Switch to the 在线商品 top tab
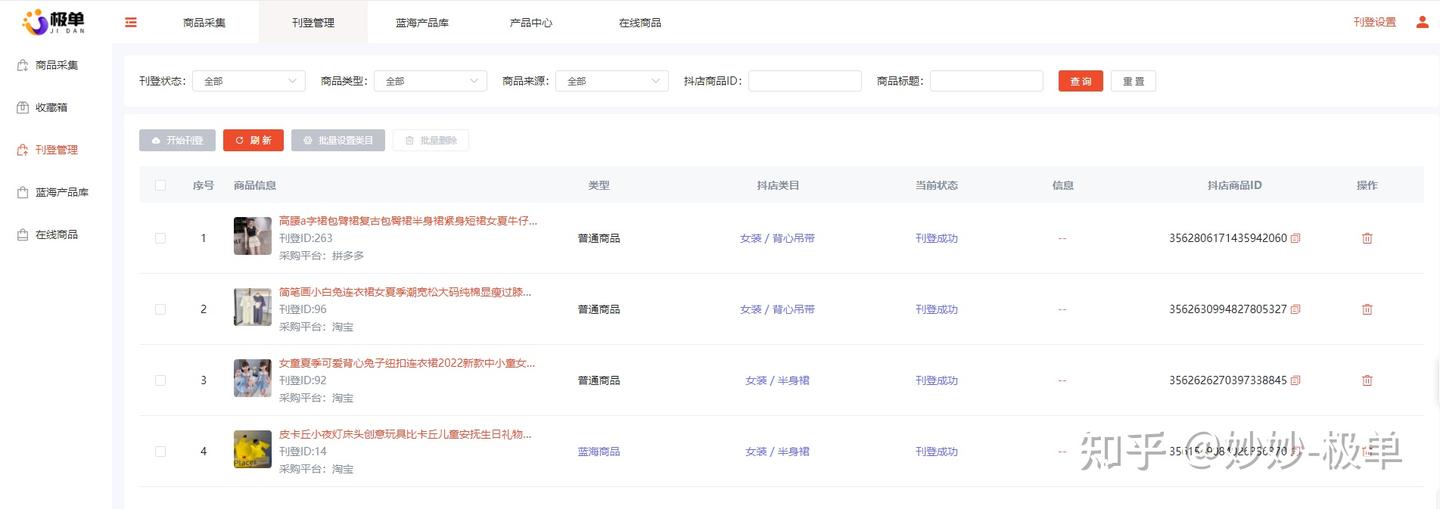Screen dimensions: 1440x509 tap(640, 22)
